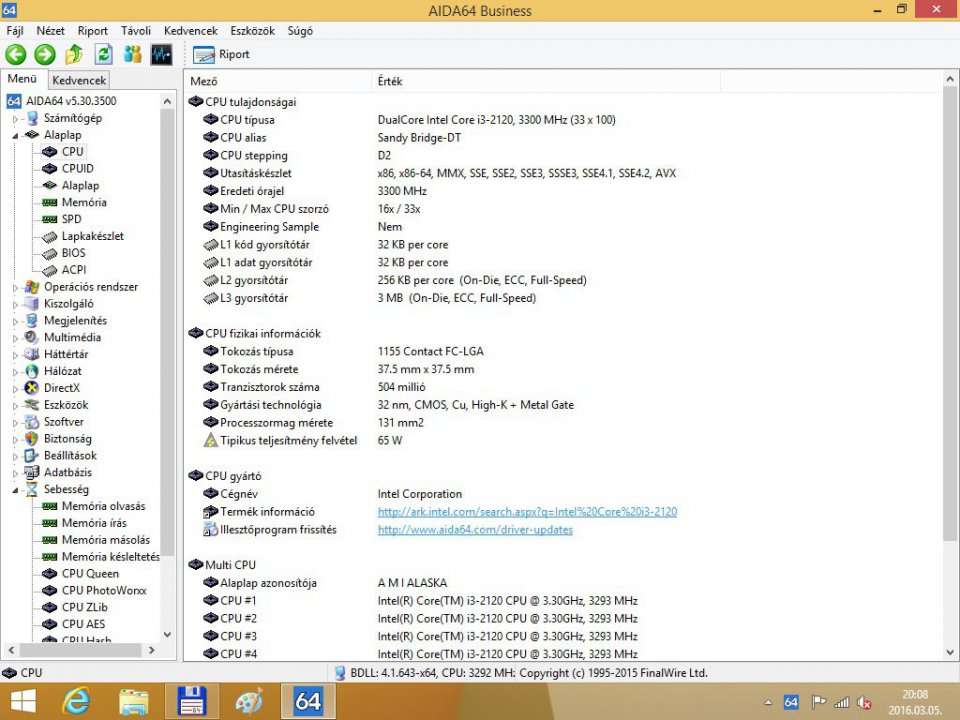Expand the Háttértár tree node

pyautogui.click(x=15, y=354)
